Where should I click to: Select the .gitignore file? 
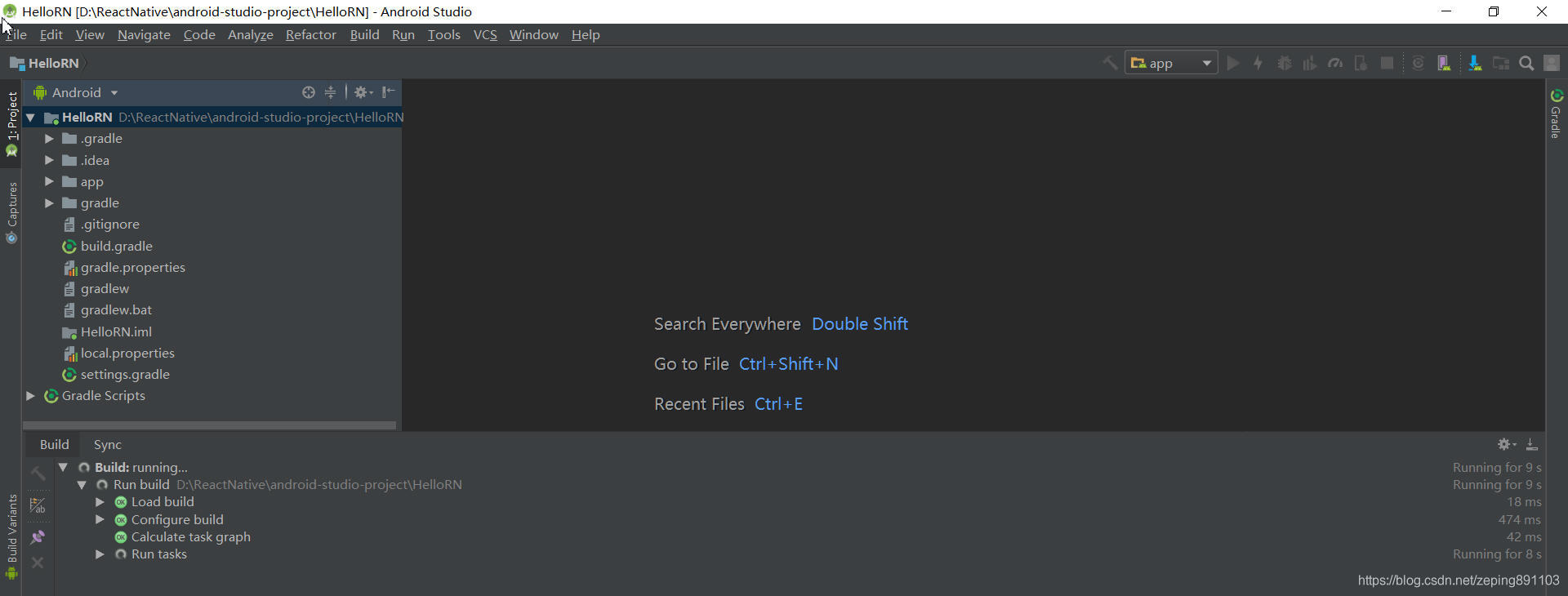[x=109, y=224]
